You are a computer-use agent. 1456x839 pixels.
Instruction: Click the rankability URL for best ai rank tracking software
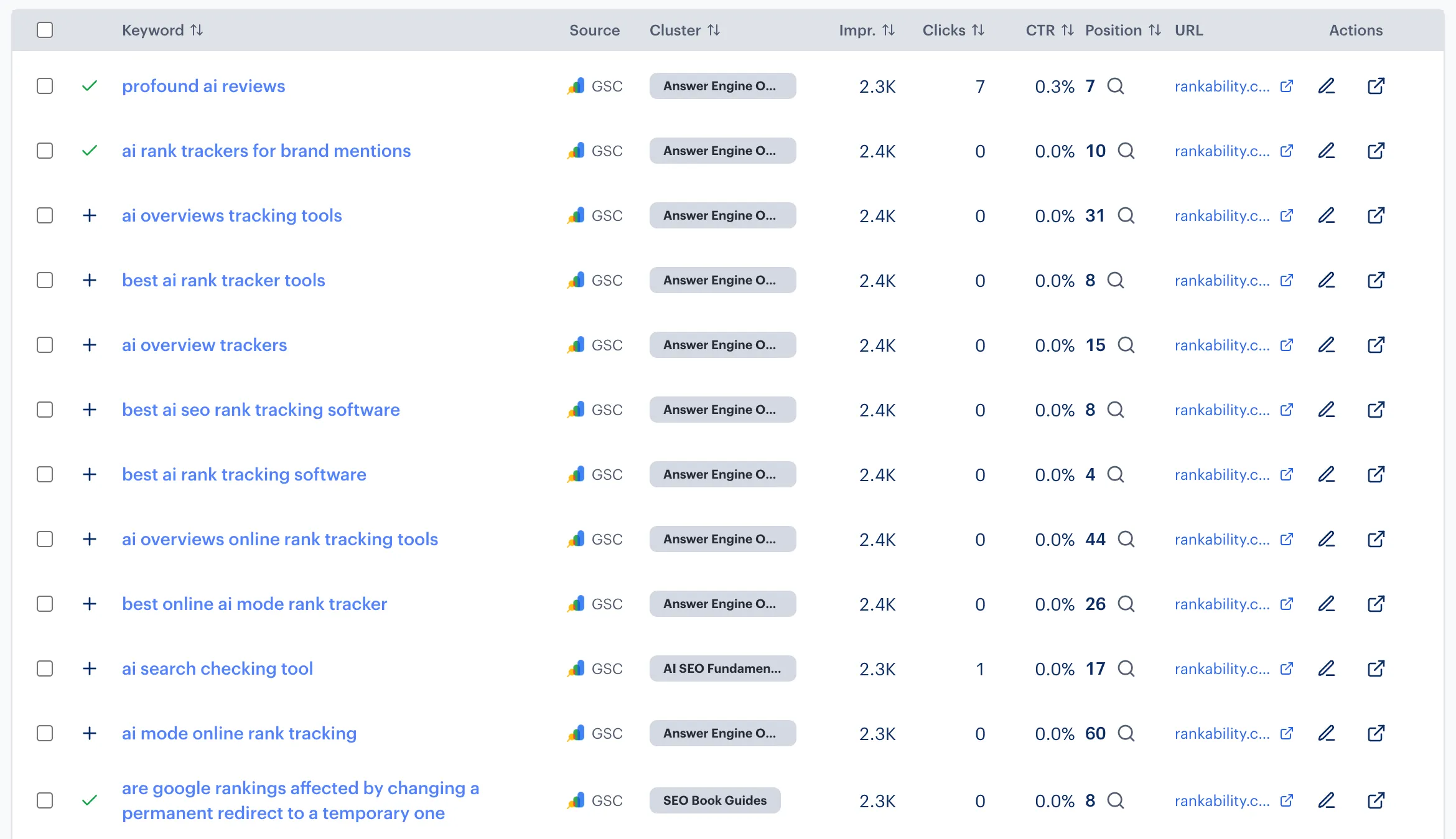(x=1222, y=474)
